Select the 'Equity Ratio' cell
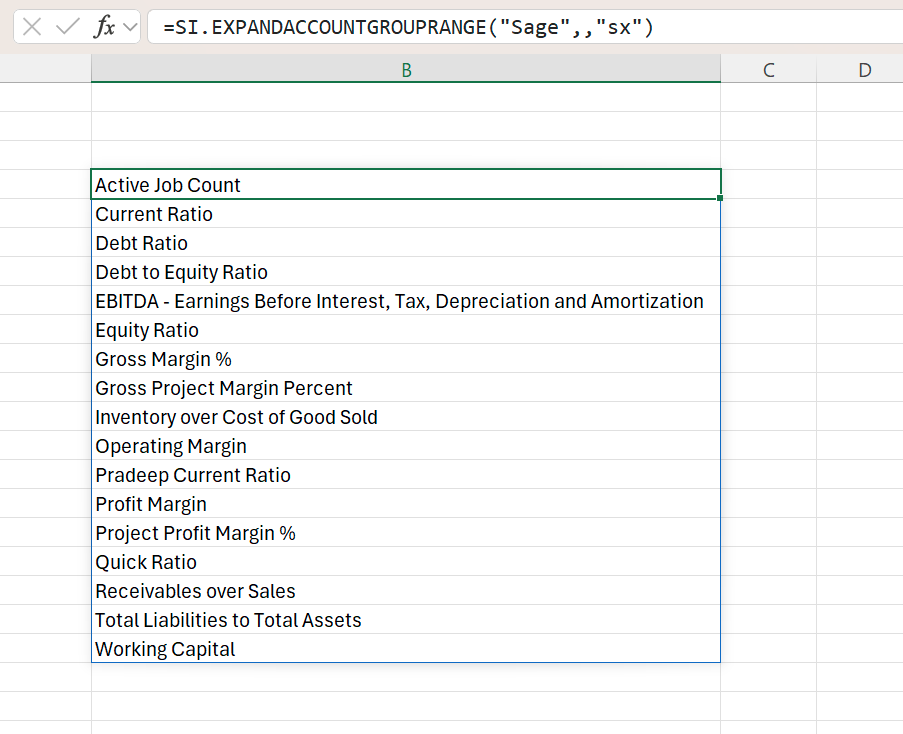 (x=406, y=329)
